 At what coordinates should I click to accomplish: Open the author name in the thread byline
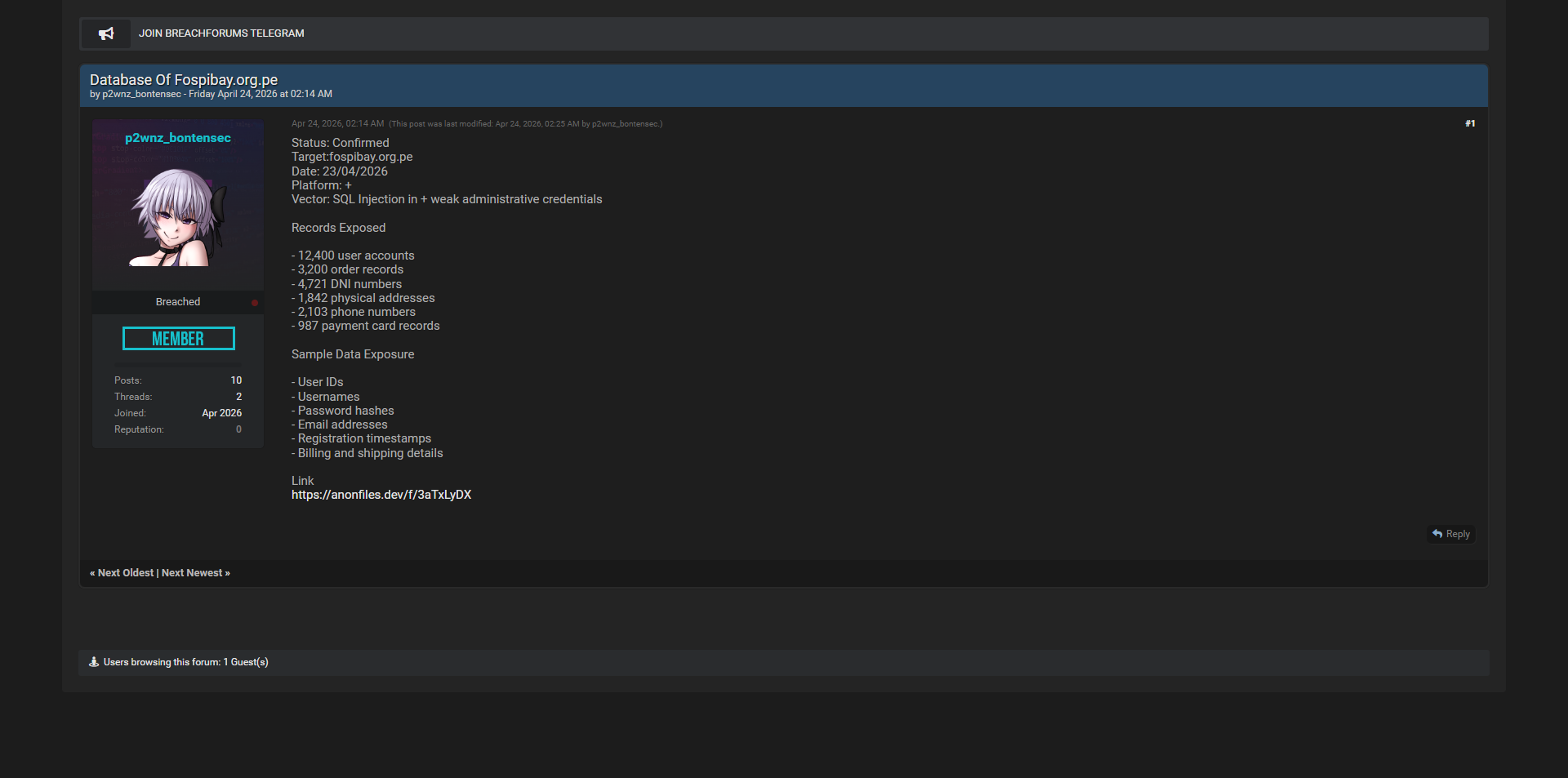coord(141,95)
